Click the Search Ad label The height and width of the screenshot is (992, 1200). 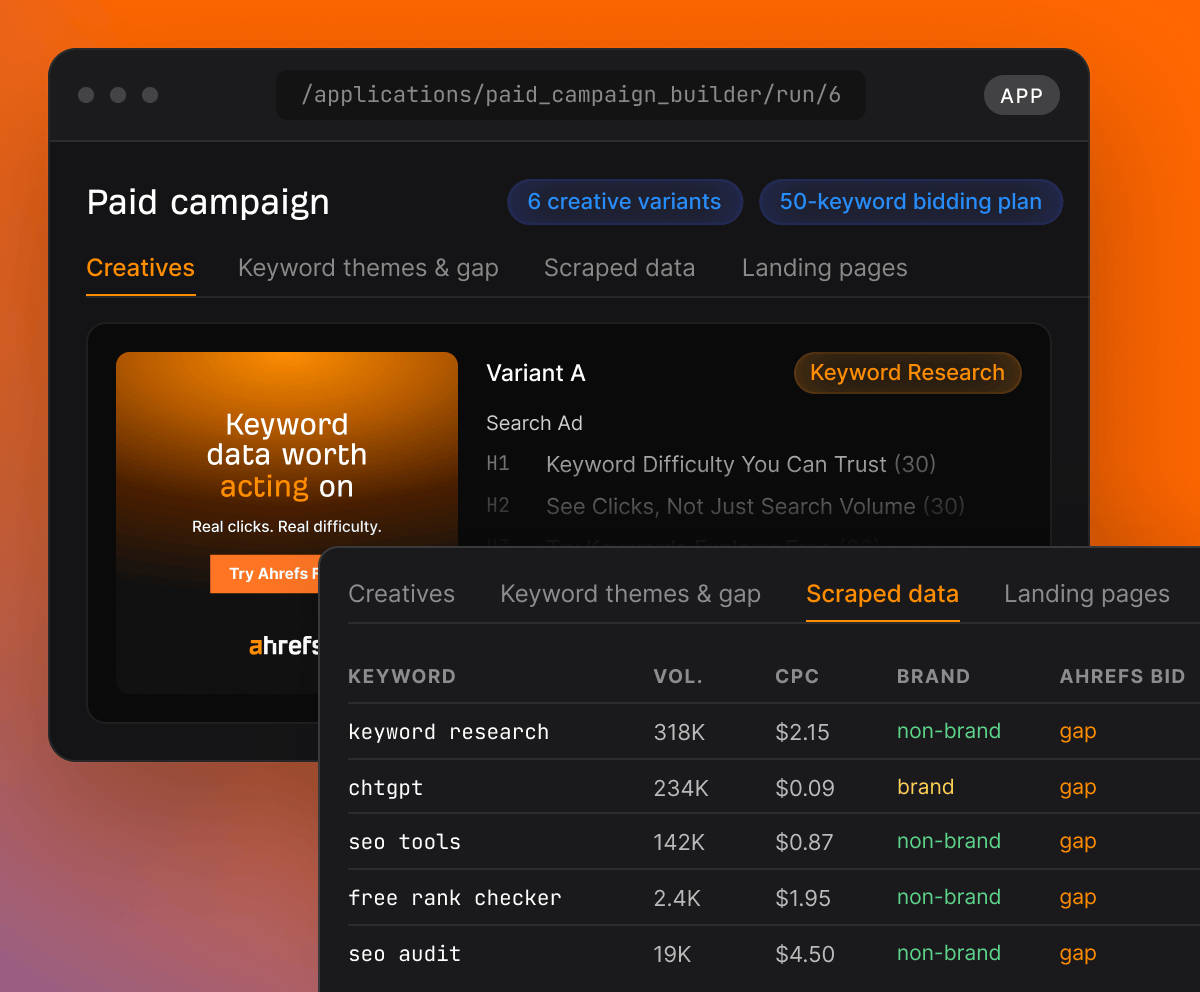[x=534, y=424]
